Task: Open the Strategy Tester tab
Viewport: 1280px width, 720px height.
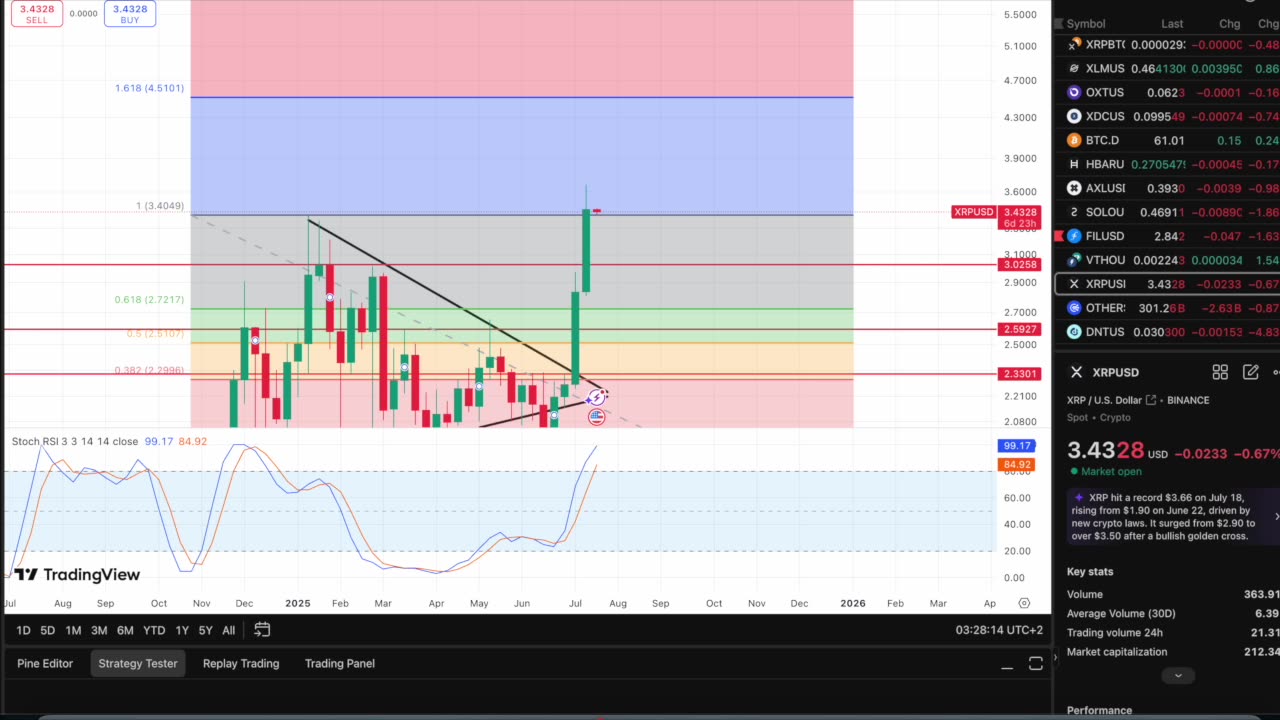Action: [x=138, y=664]
